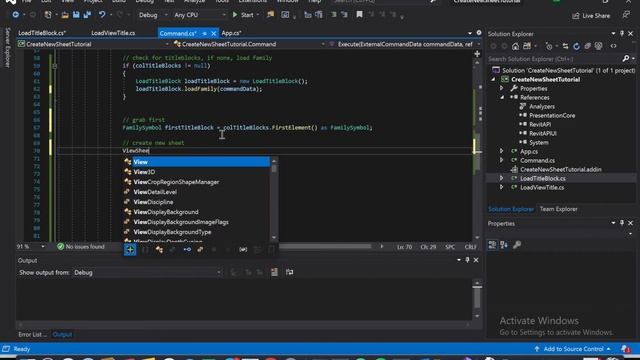Click the Solution Explorer search magnifier icon
Screen dimensions: 640x360
pyautogui.click(x=626, y=59)
